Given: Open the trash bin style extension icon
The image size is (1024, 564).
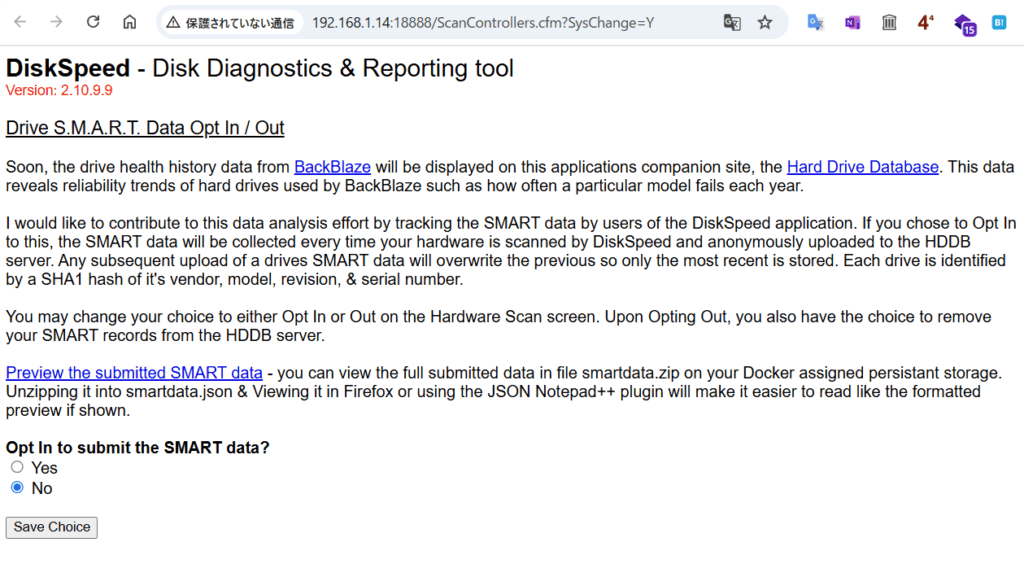Looking at the screenshot, I should [889, 23].
